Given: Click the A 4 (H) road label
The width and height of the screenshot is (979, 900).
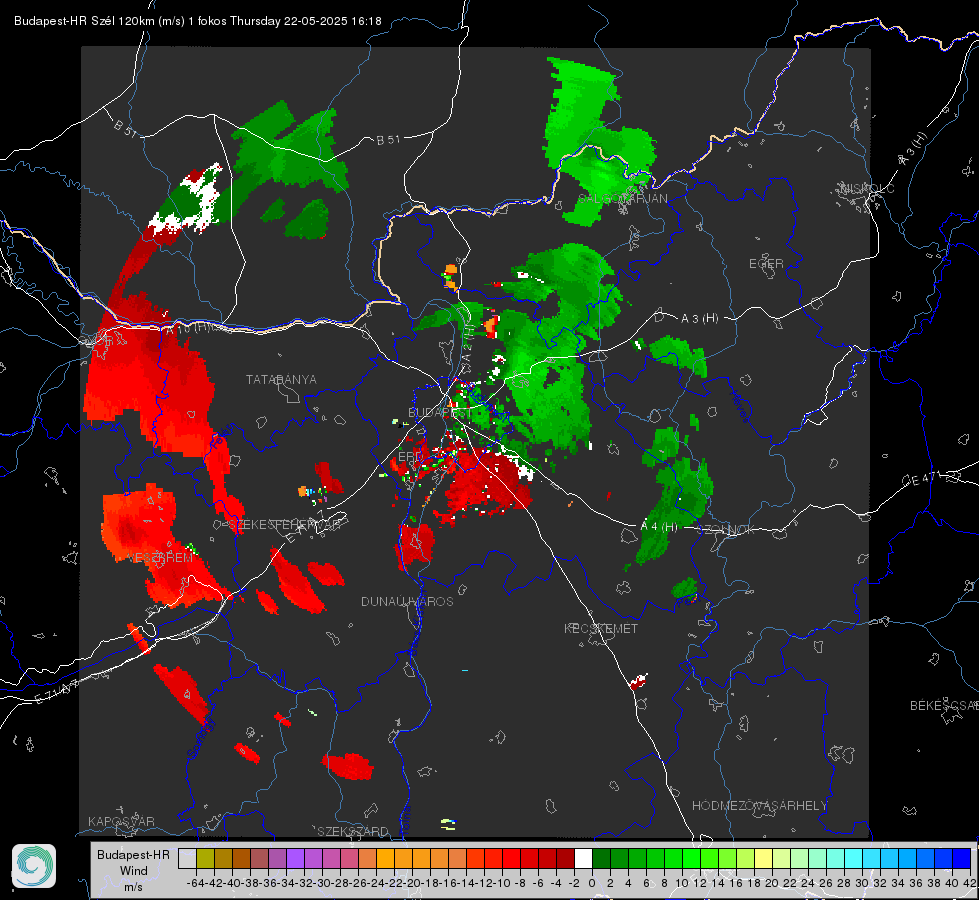Looking at the screenshot, I should pos(659,527).
